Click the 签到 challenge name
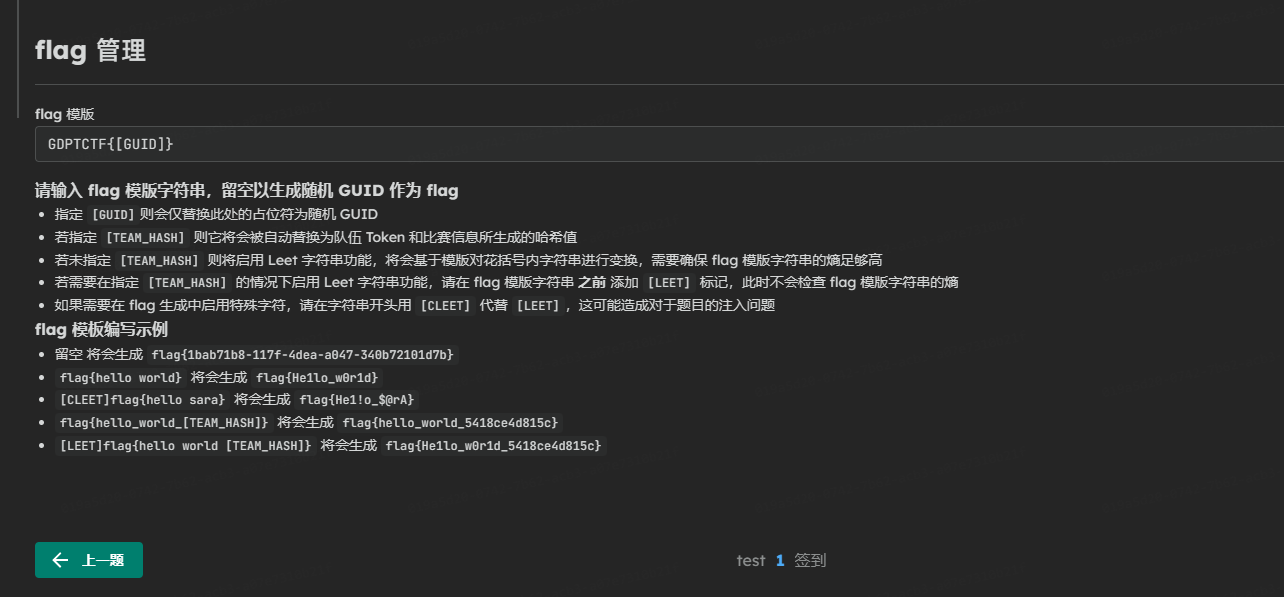This screenshot has width=1284, height=597. 810,561
